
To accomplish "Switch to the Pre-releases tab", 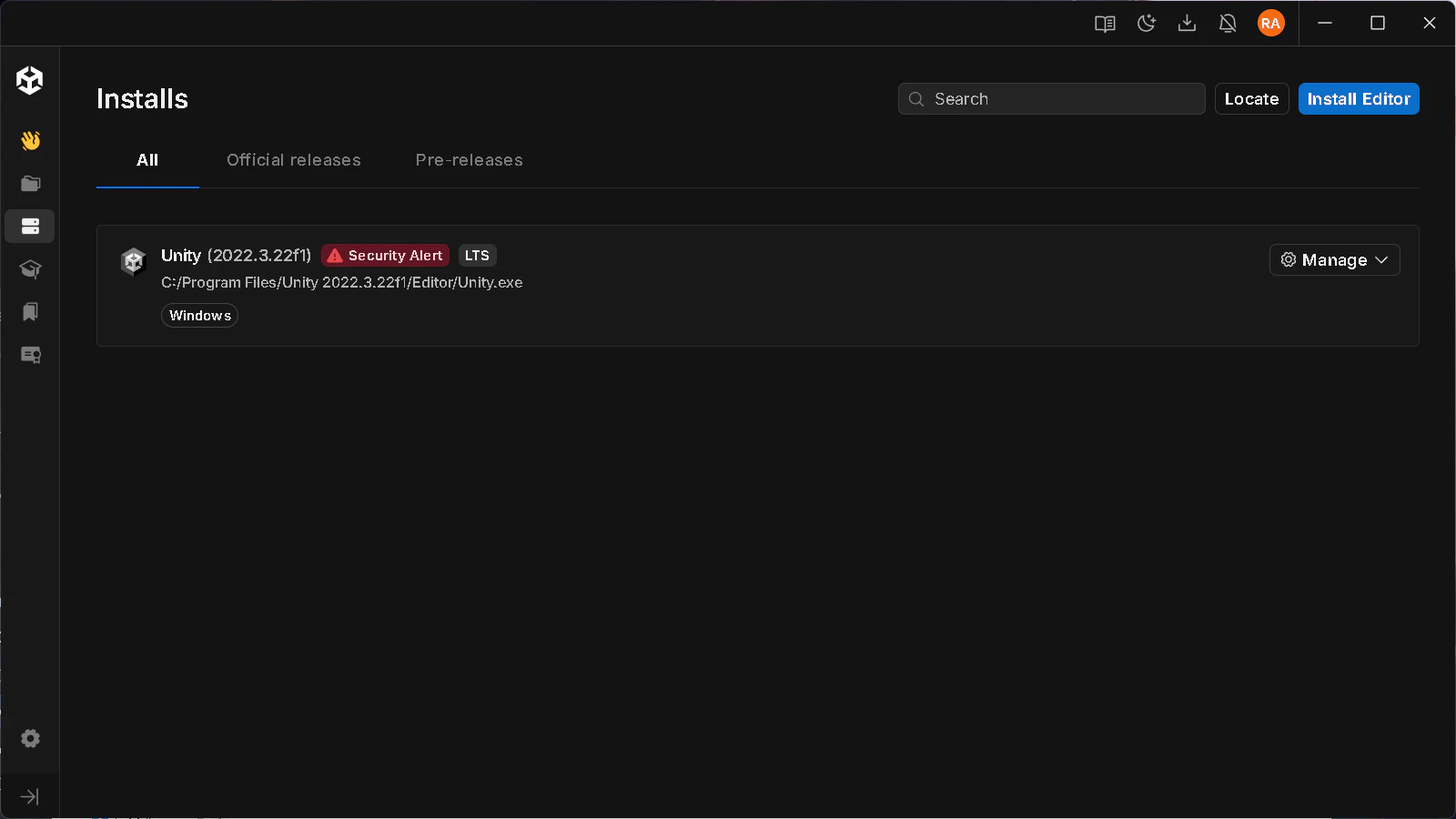I will [x=470, y=160].
